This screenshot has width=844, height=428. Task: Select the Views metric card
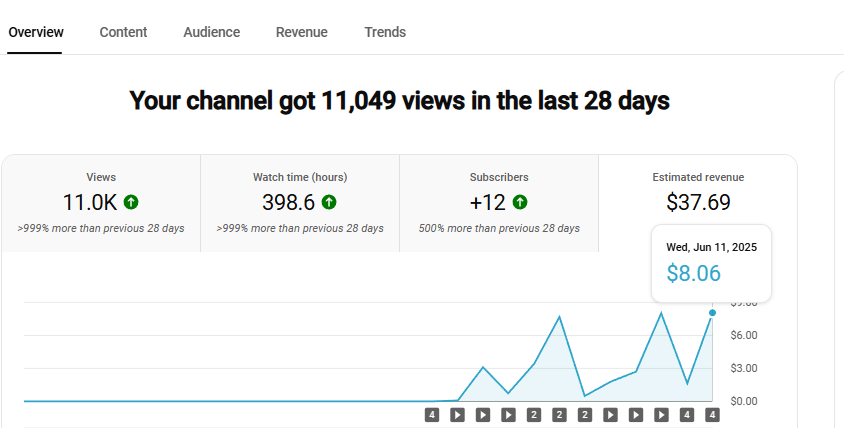(101, 203)
